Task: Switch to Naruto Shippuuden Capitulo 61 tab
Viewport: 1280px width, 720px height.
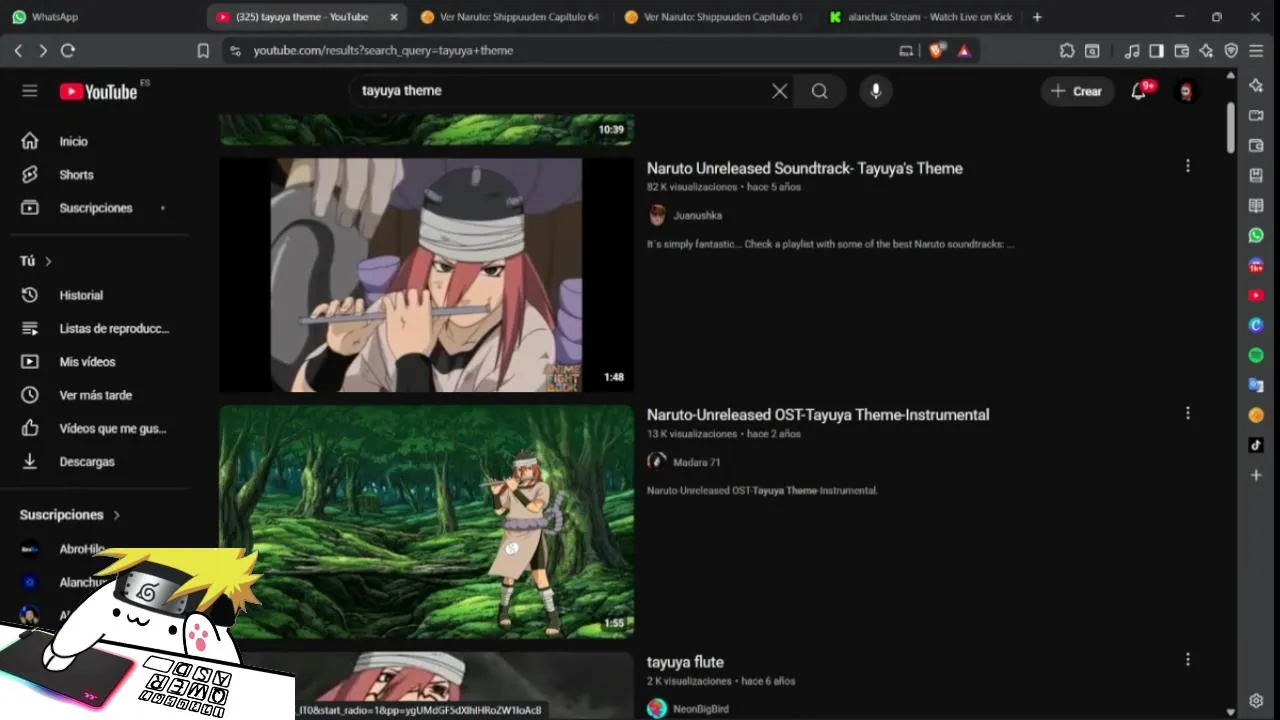Action: point(713,17)
